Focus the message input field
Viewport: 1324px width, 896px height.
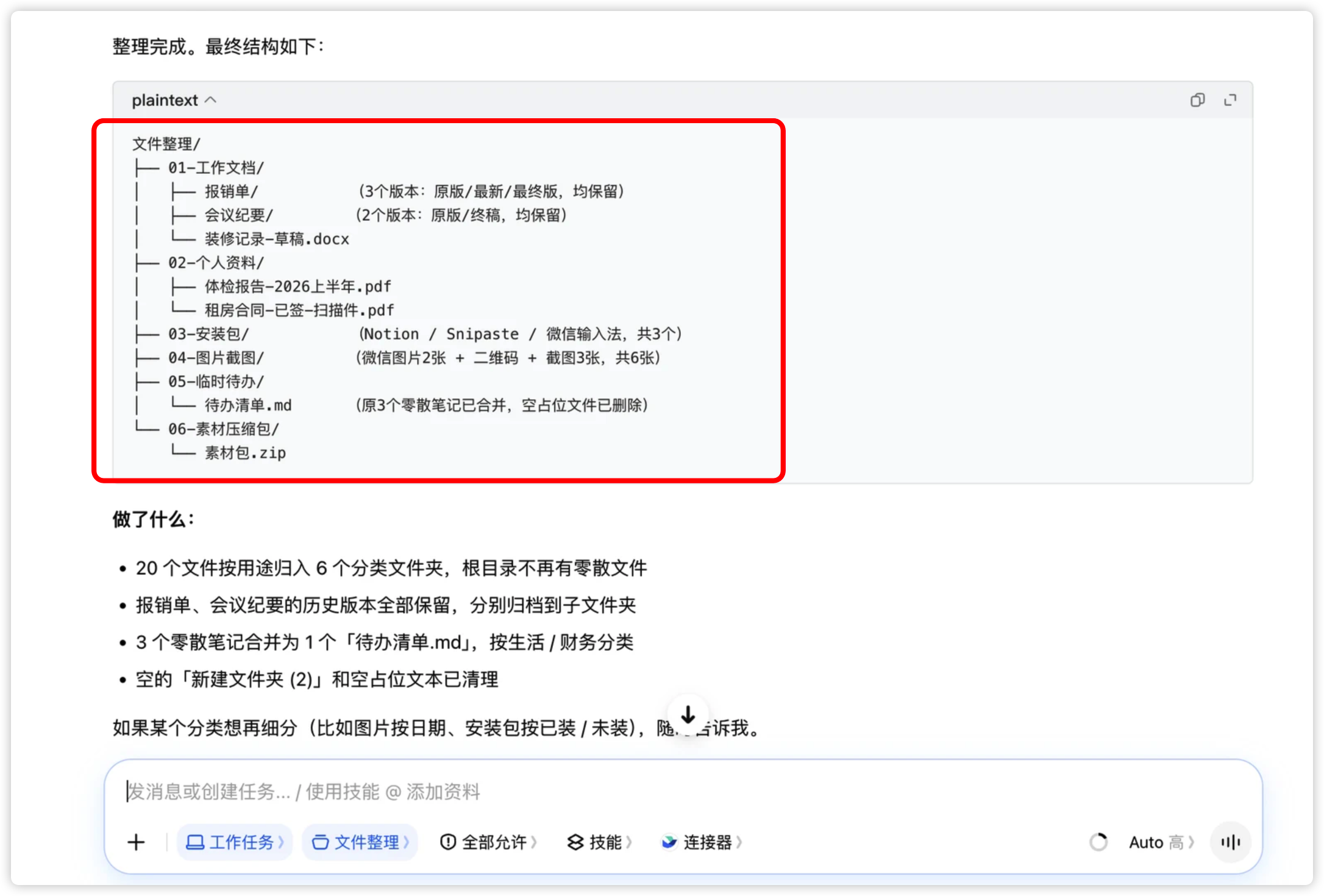click(683, 792)
